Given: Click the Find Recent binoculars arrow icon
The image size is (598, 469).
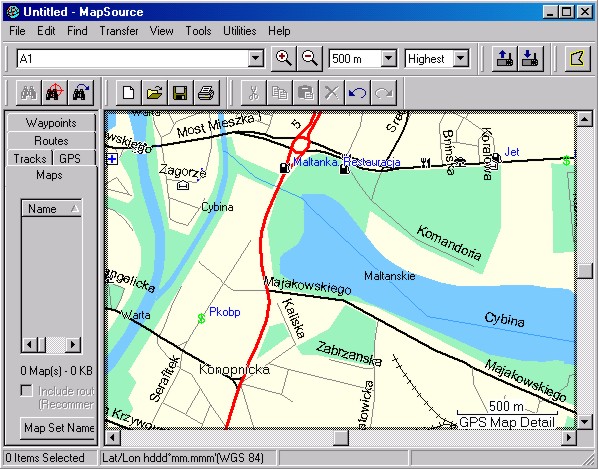Looking at the screenshot, I should coord(80,93).
